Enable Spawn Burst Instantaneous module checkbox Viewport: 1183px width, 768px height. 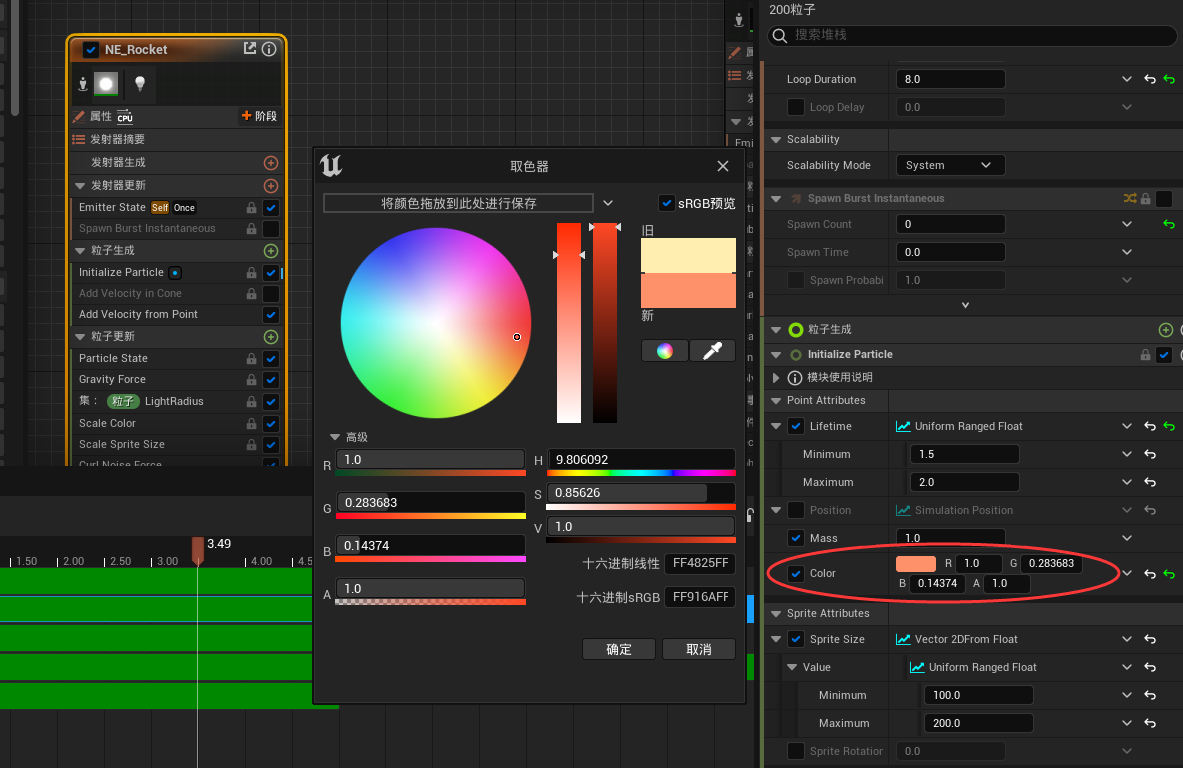(x=271, y=229)
